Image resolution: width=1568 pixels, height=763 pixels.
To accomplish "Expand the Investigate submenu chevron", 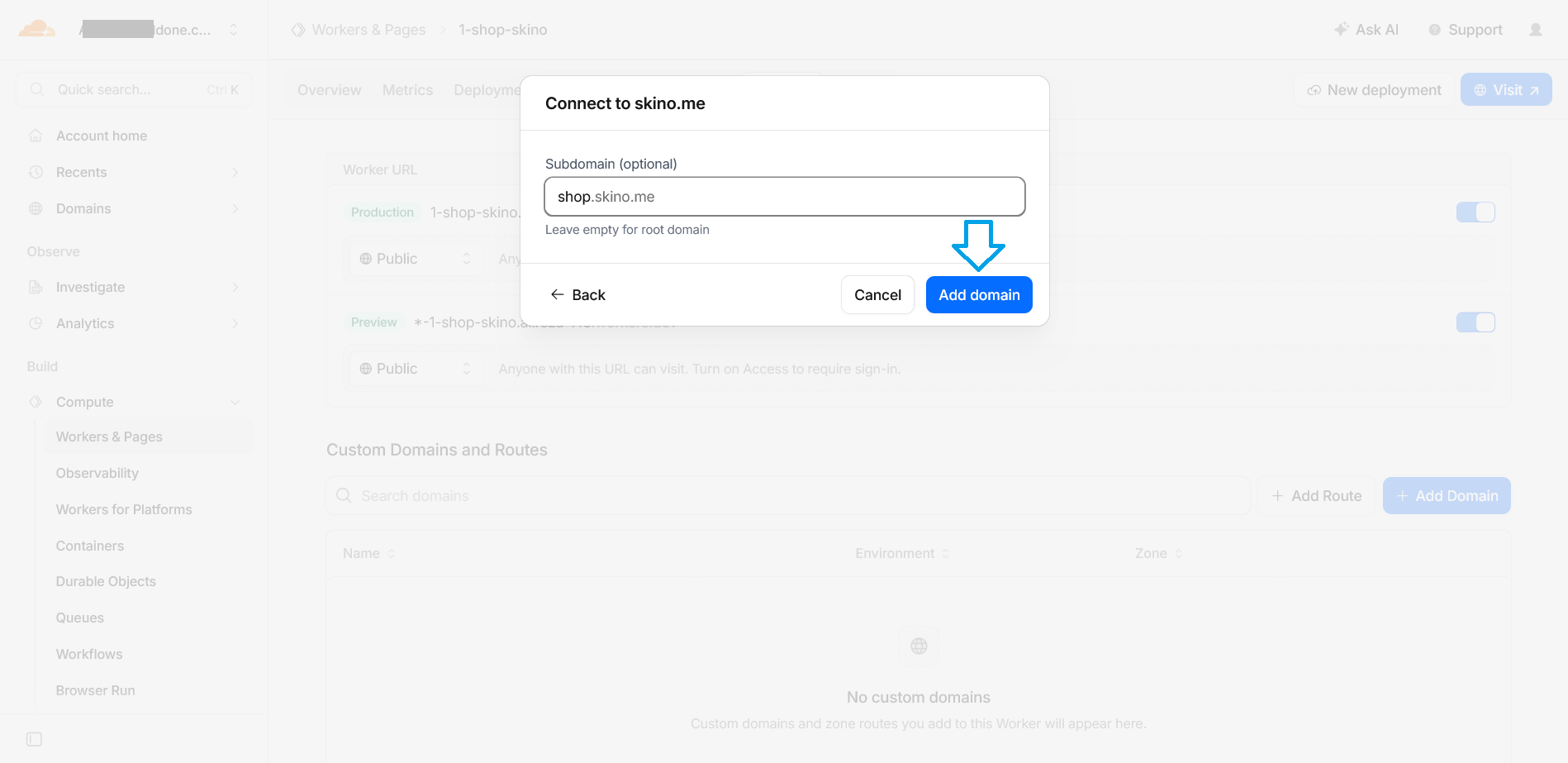I will (x=235, y=287).
